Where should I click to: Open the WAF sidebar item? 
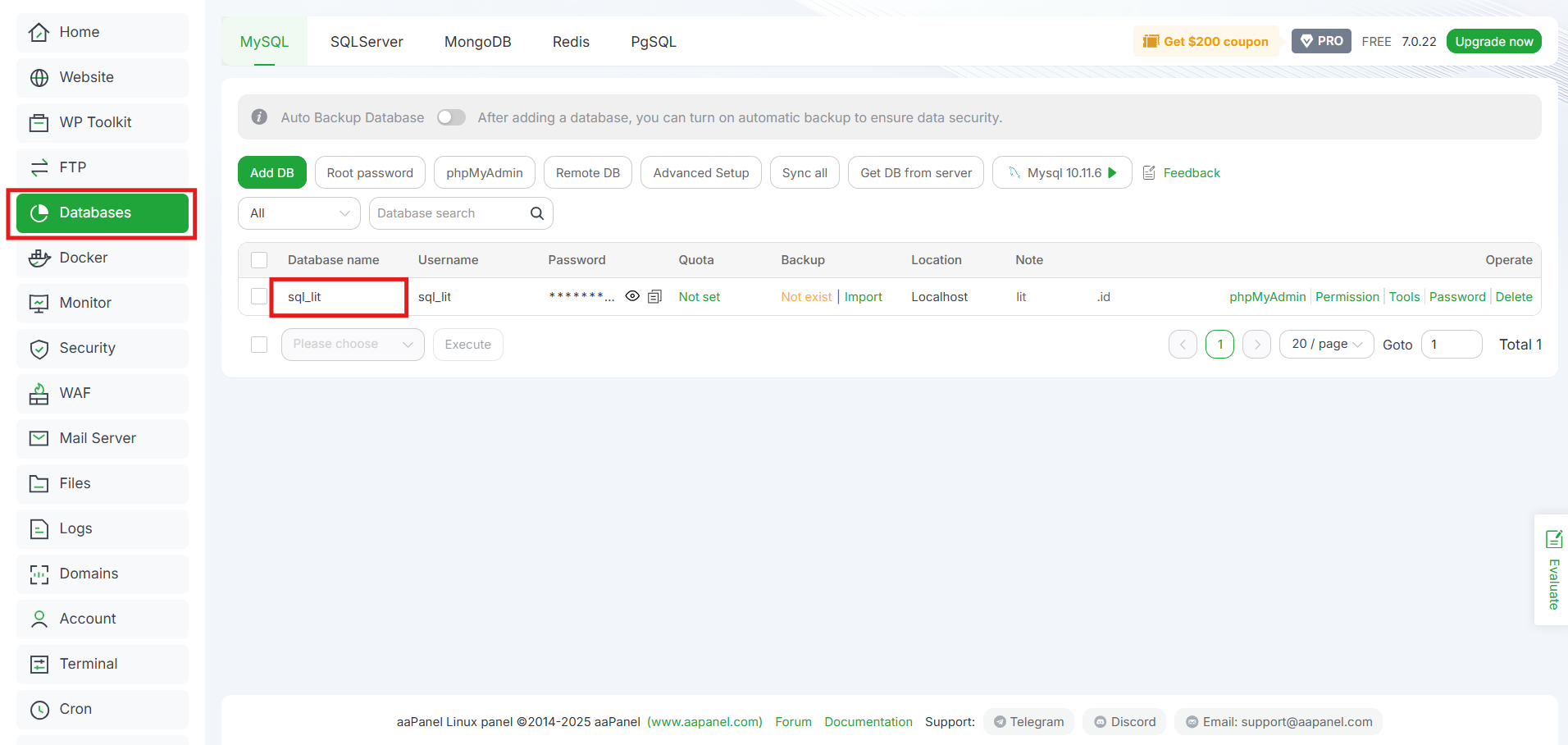pos(75,393)
